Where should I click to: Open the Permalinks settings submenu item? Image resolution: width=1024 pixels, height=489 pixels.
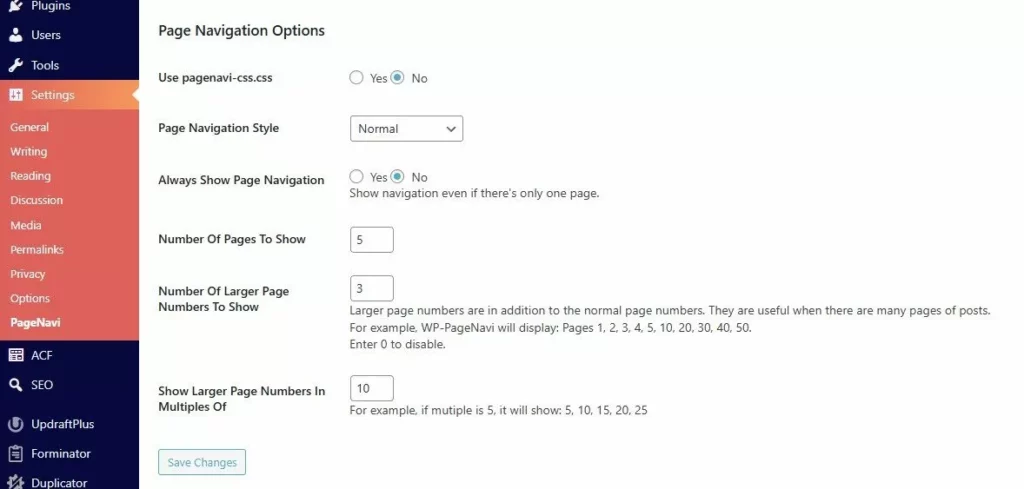[x=37, y=250]
